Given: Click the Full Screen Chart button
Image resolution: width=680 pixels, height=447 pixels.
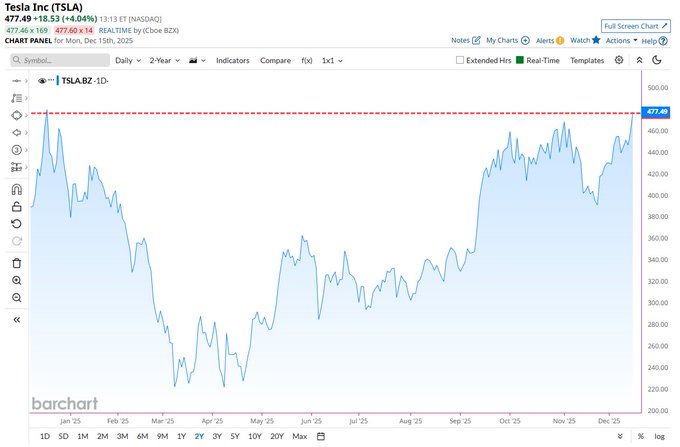Looking at the screenshot, I should 636,26.
